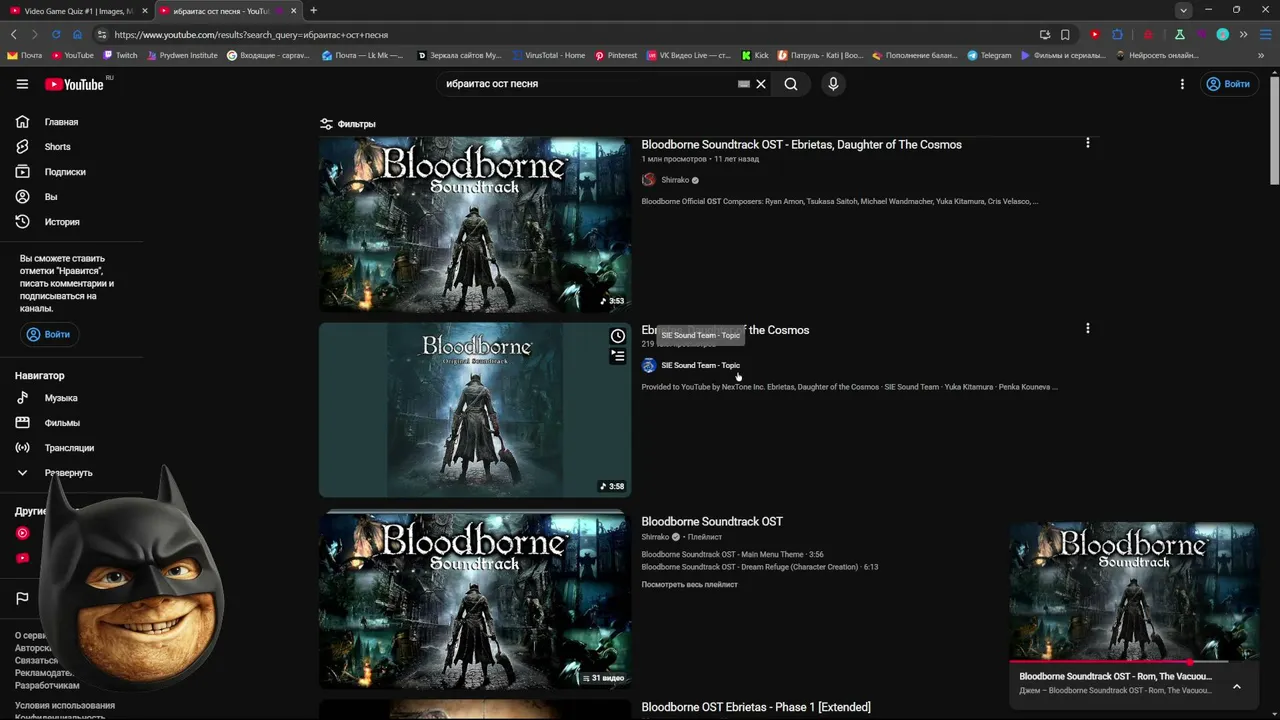Screen dimensions: 1280x720
Task: Open Вы section in the sidebar
Action: [51, 197]
